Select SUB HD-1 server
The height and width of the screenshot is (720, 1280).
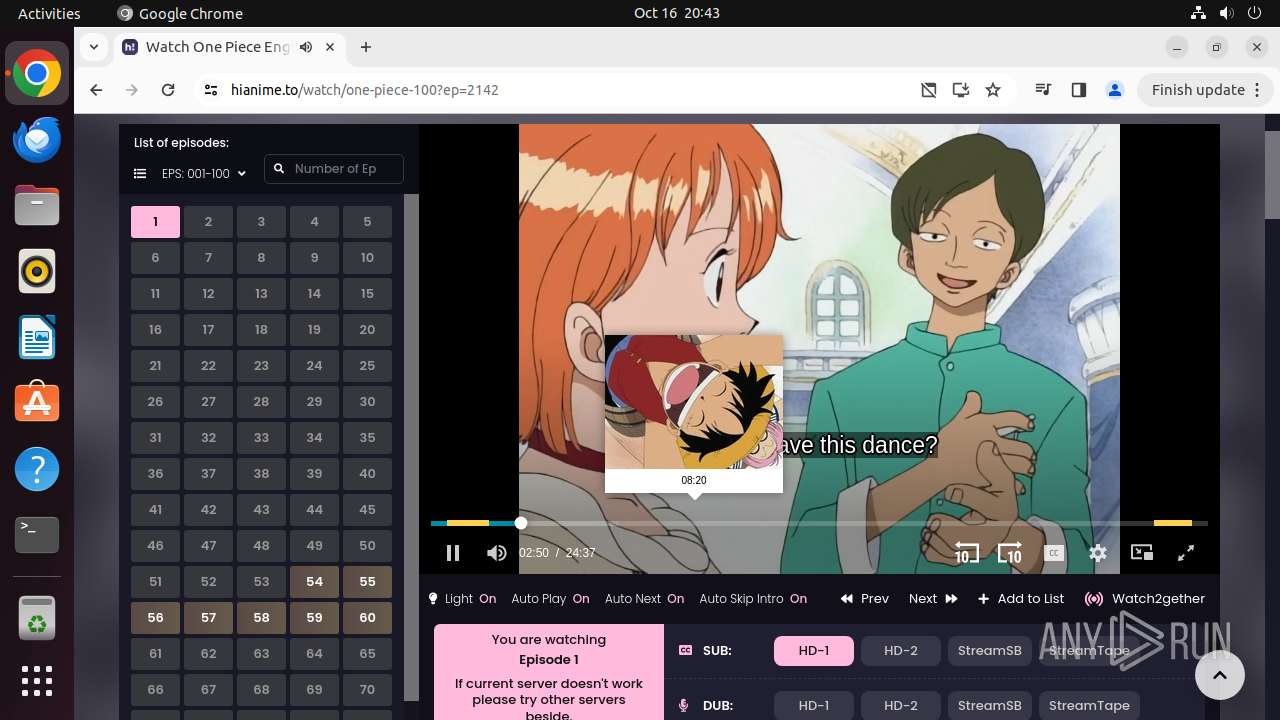coord(814,651)
